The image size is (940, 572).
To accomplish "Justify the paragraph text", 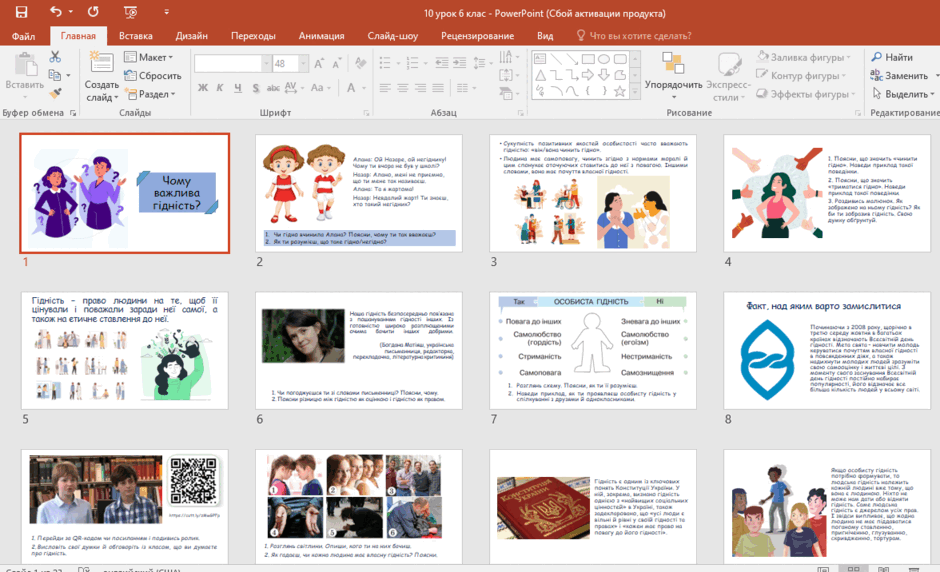I will 438,88.
